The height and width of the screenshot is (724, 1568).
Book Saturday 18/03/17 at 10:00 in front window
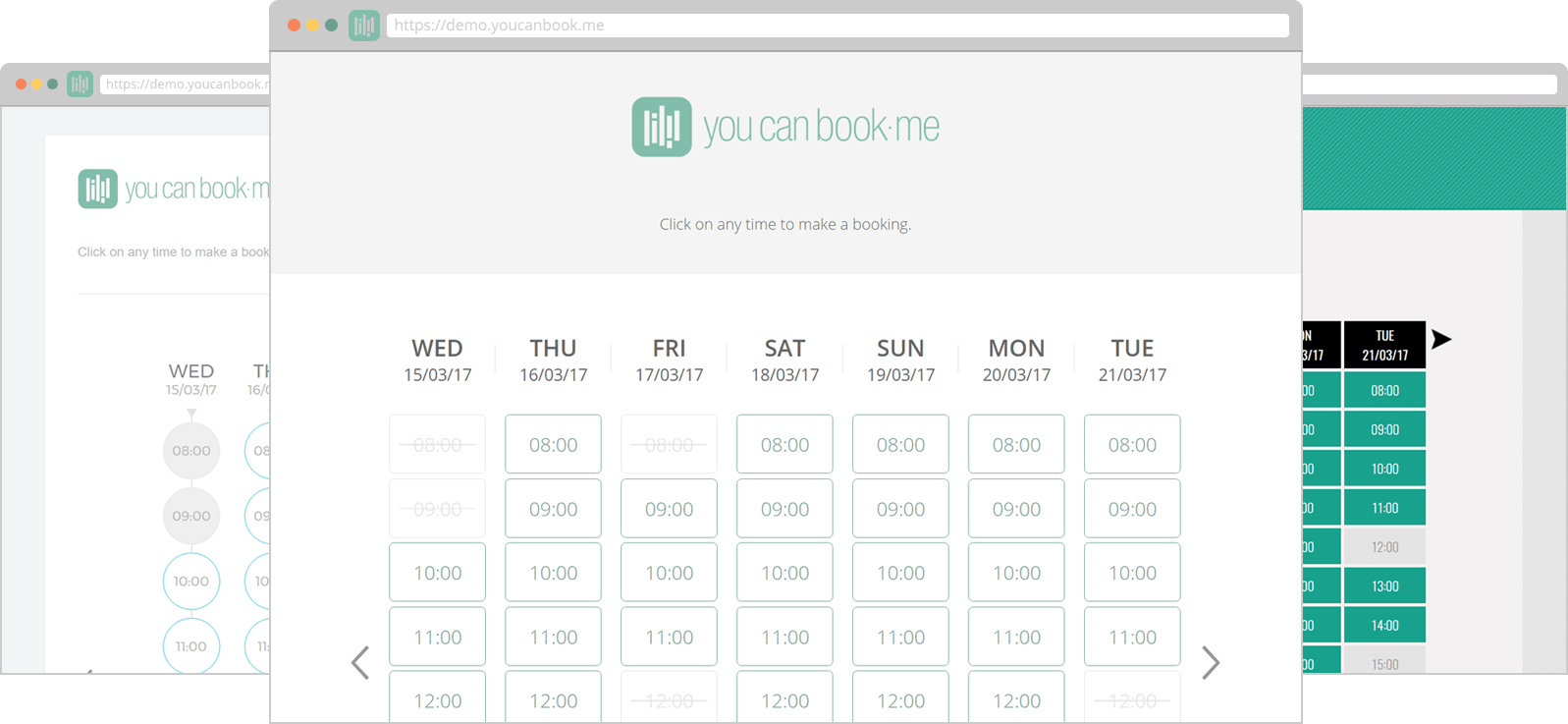(x=785, y=573)
